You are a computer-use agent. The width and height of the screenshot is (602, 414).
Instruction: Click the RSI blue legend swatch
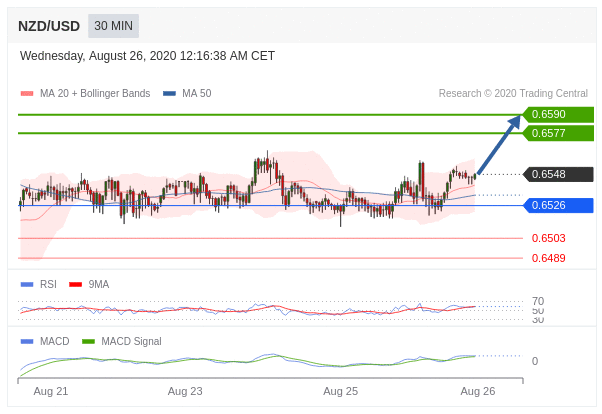pos(27,284)
